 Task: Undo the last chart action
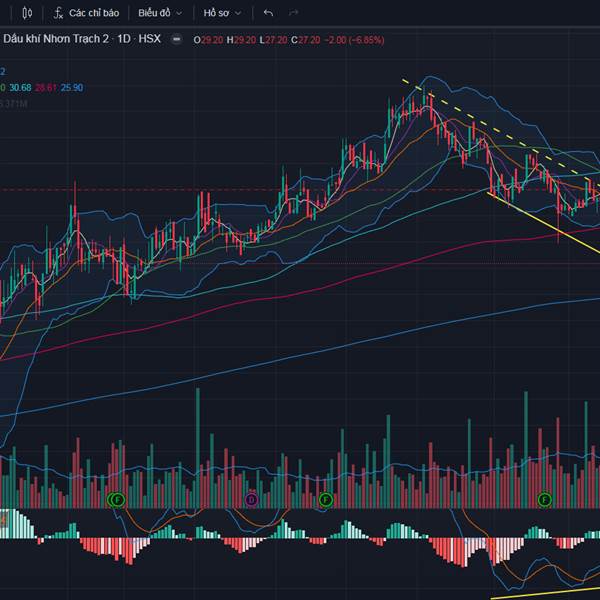point(268,13)
